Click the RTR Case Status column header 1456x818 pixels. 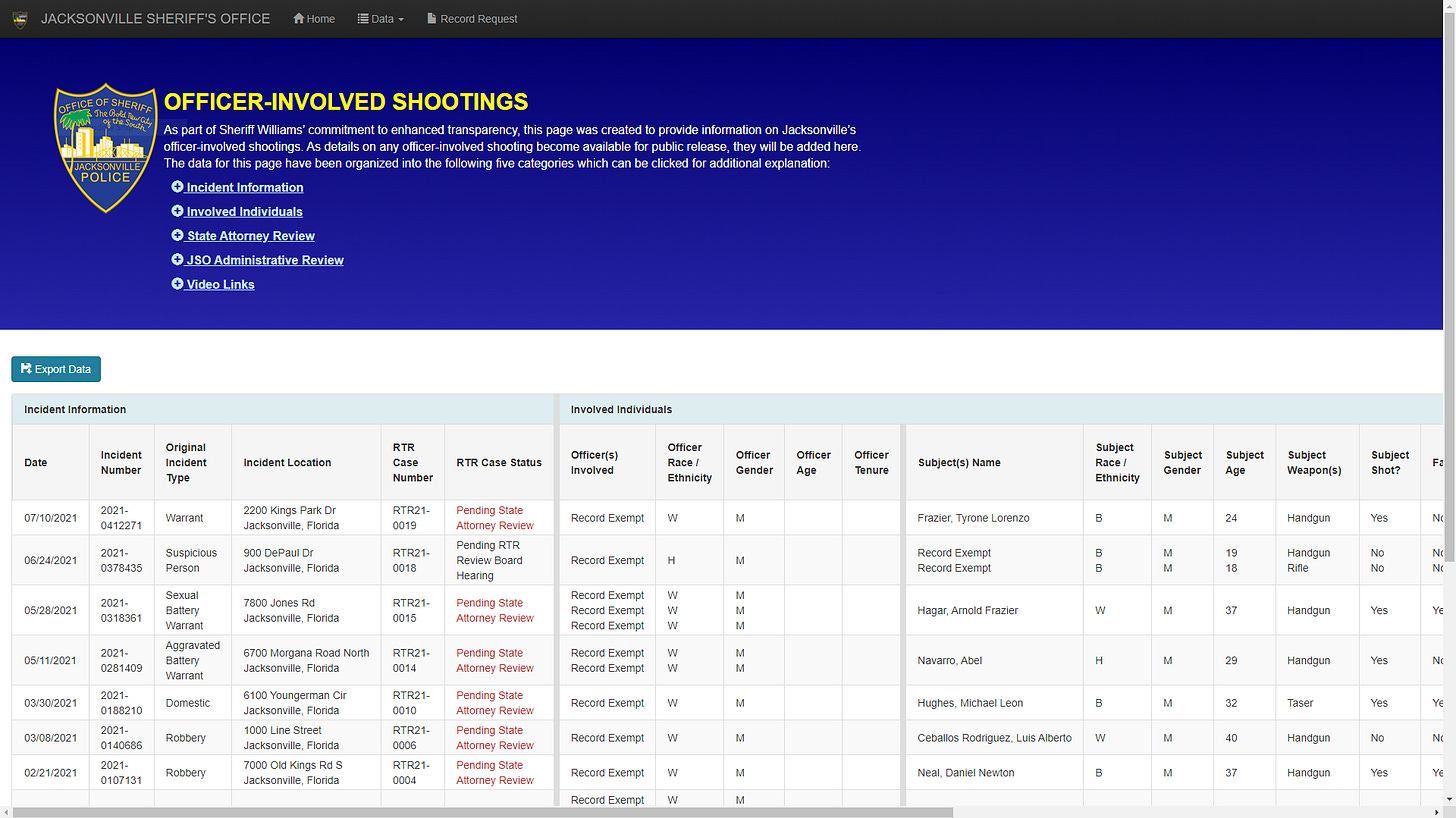coord(499,462)
